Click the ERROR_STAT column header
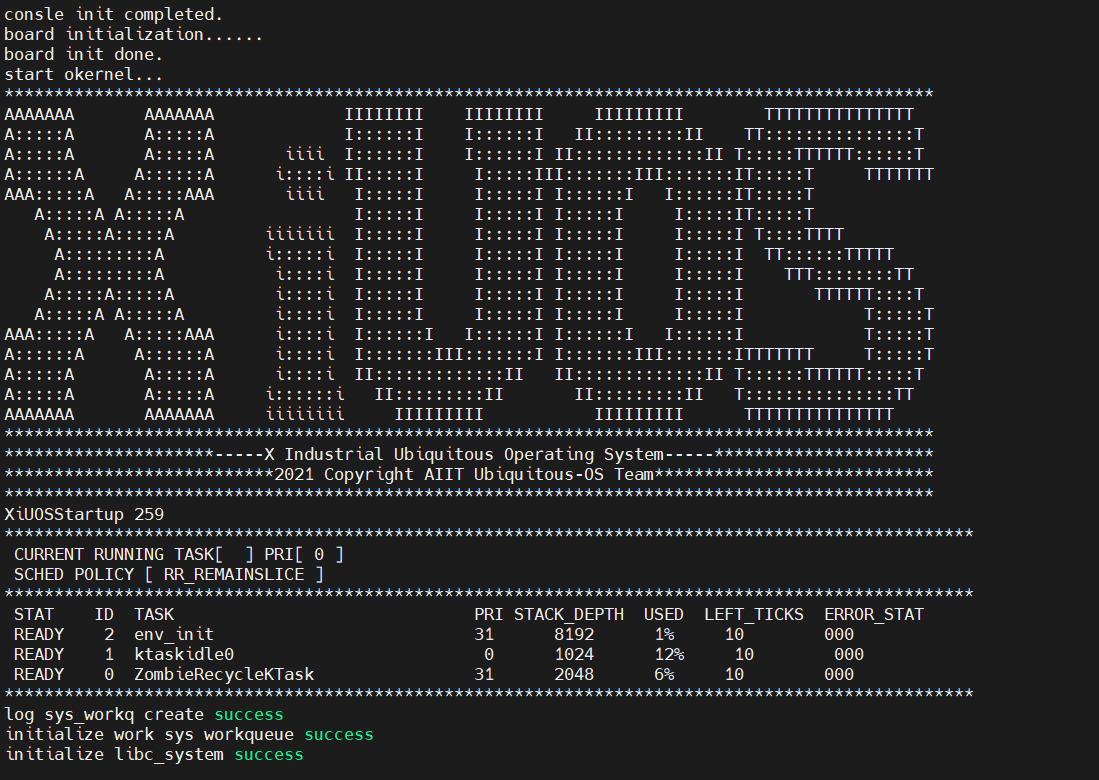The height and width of the screenshot is (780, 1099). point(874,615)
